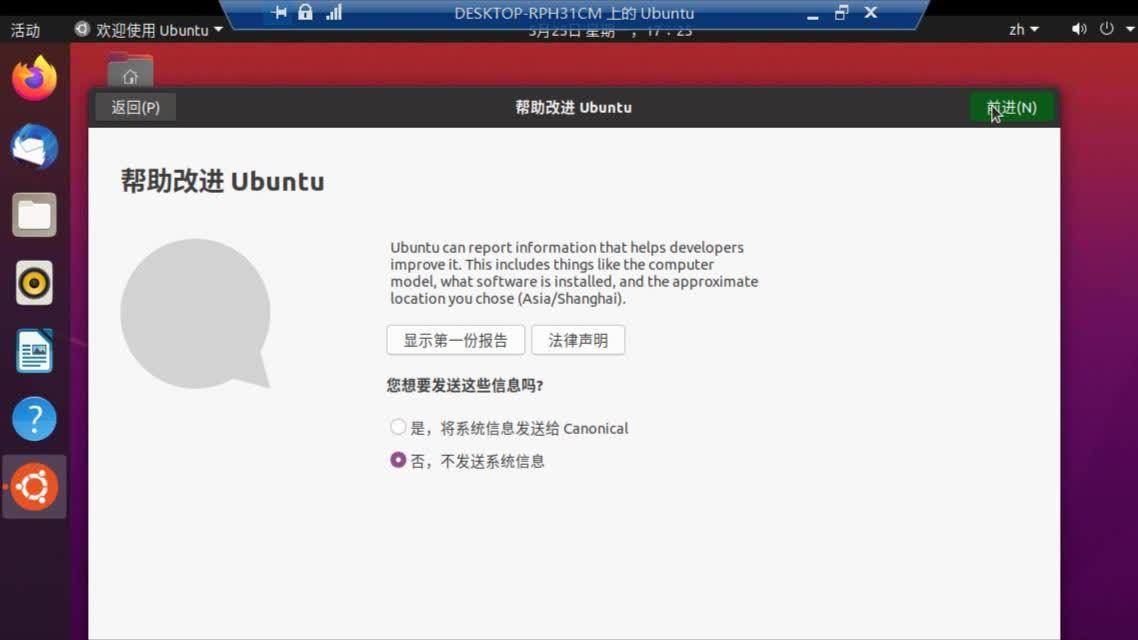Image resolution: width=1138 pixels, height=640 pixels.
Task: Open the 欢迎使用 Ubuntu app menu
Action: point(147,29)
